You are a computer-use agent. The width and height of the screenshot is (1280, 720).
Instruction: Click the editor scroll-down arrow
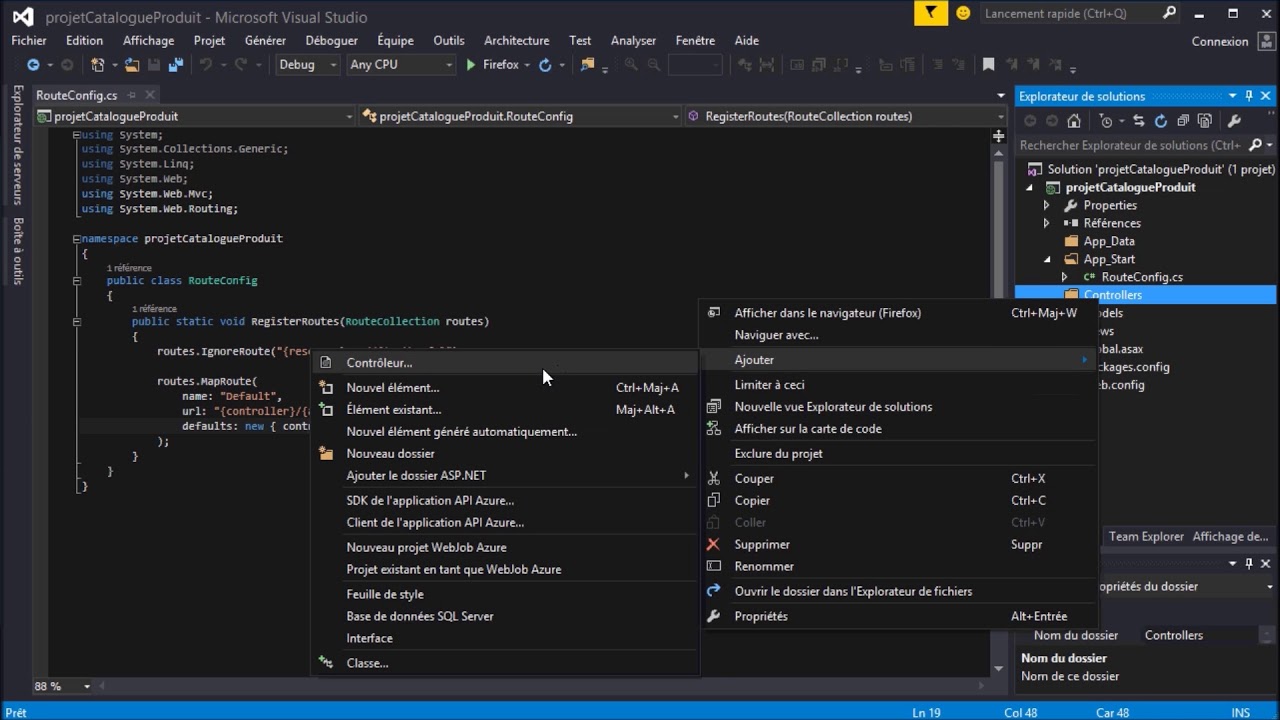pos(998,668)
